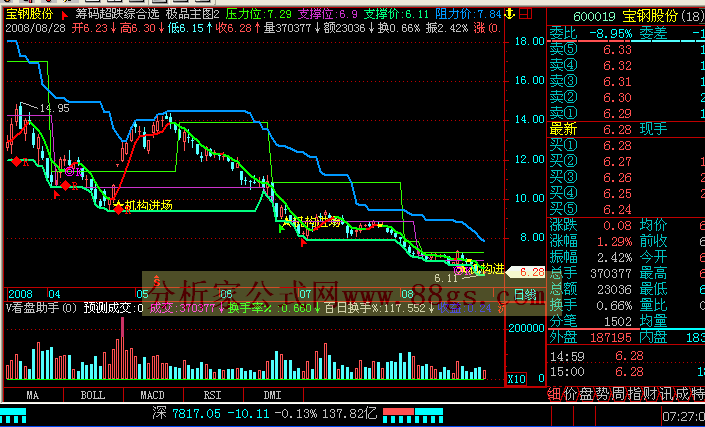Viewport: 705px width, 427px height.
Task: Click the 宝钢股份 stock name in chart header
Action: (30, 14)
